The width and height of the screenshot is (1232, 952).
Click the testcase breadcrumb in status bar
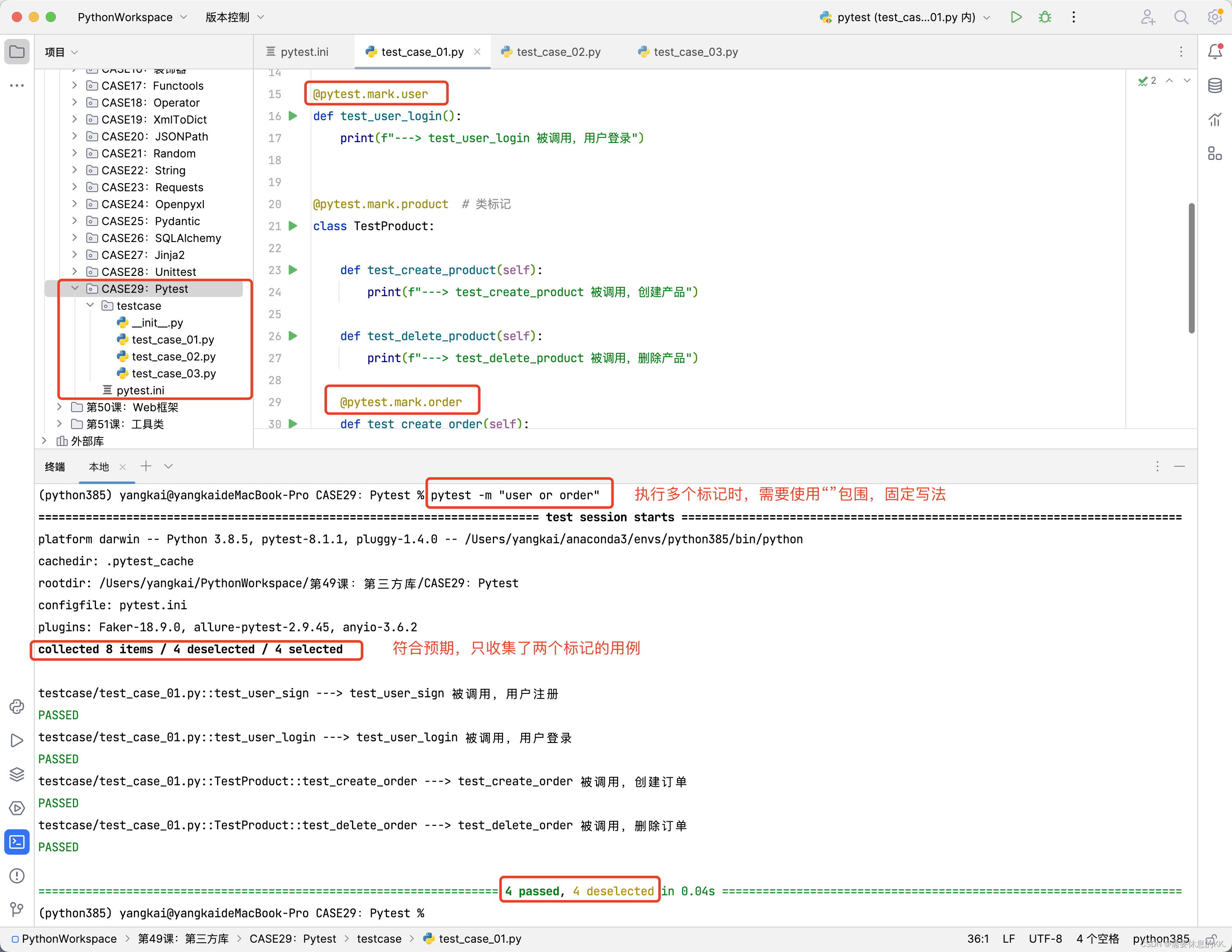379,939
